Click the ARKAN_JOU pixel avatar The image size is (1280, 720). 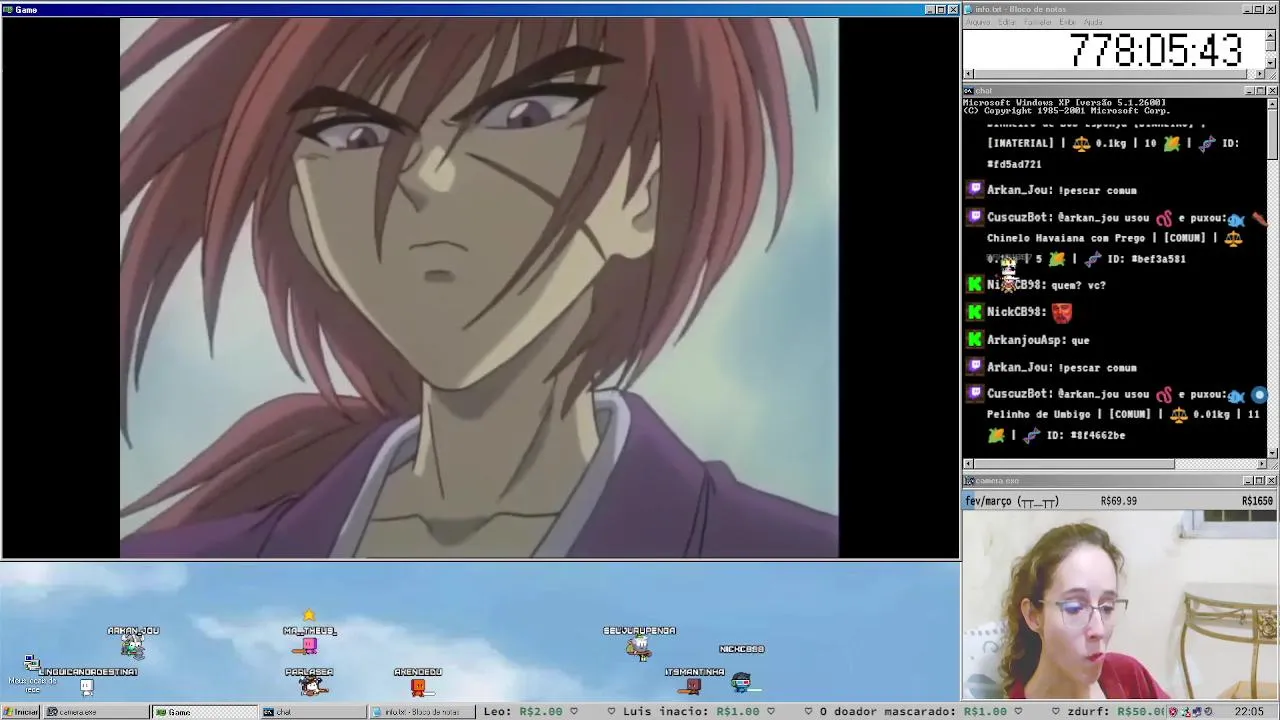133,648
